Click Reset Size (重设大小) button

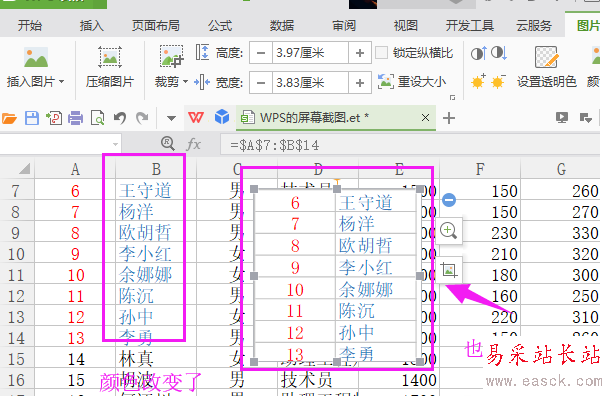(x=412, y=82)
